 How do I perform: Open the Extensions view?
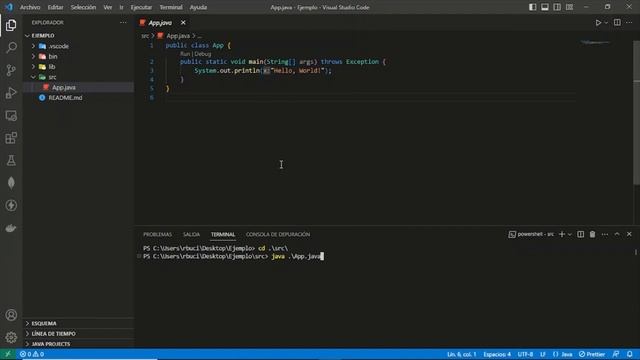(x=11, y=138)
